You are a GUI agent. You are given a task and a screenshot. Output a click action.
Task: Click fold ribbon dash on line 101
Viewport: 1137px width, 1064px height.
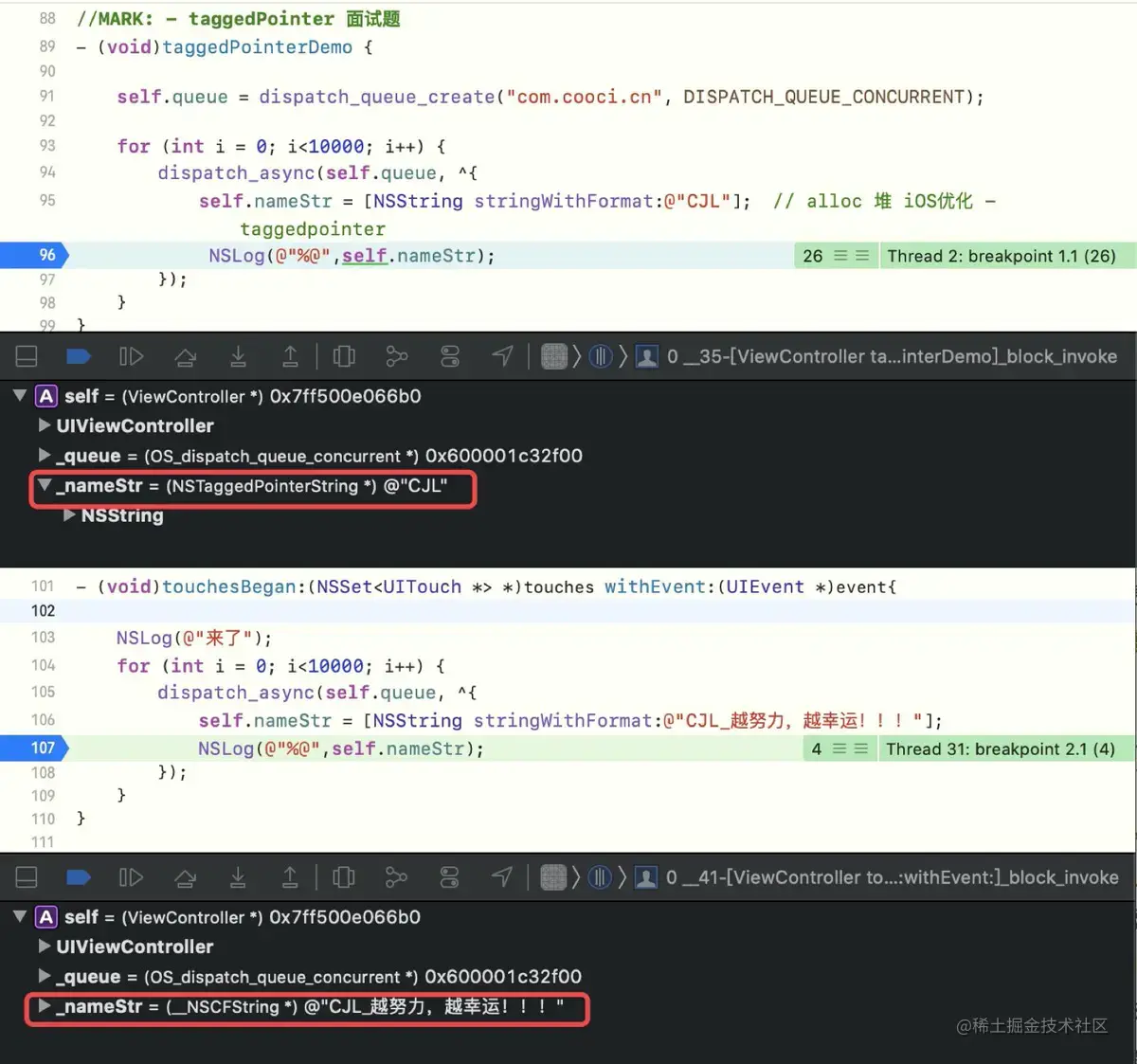[x=81, y=587]
